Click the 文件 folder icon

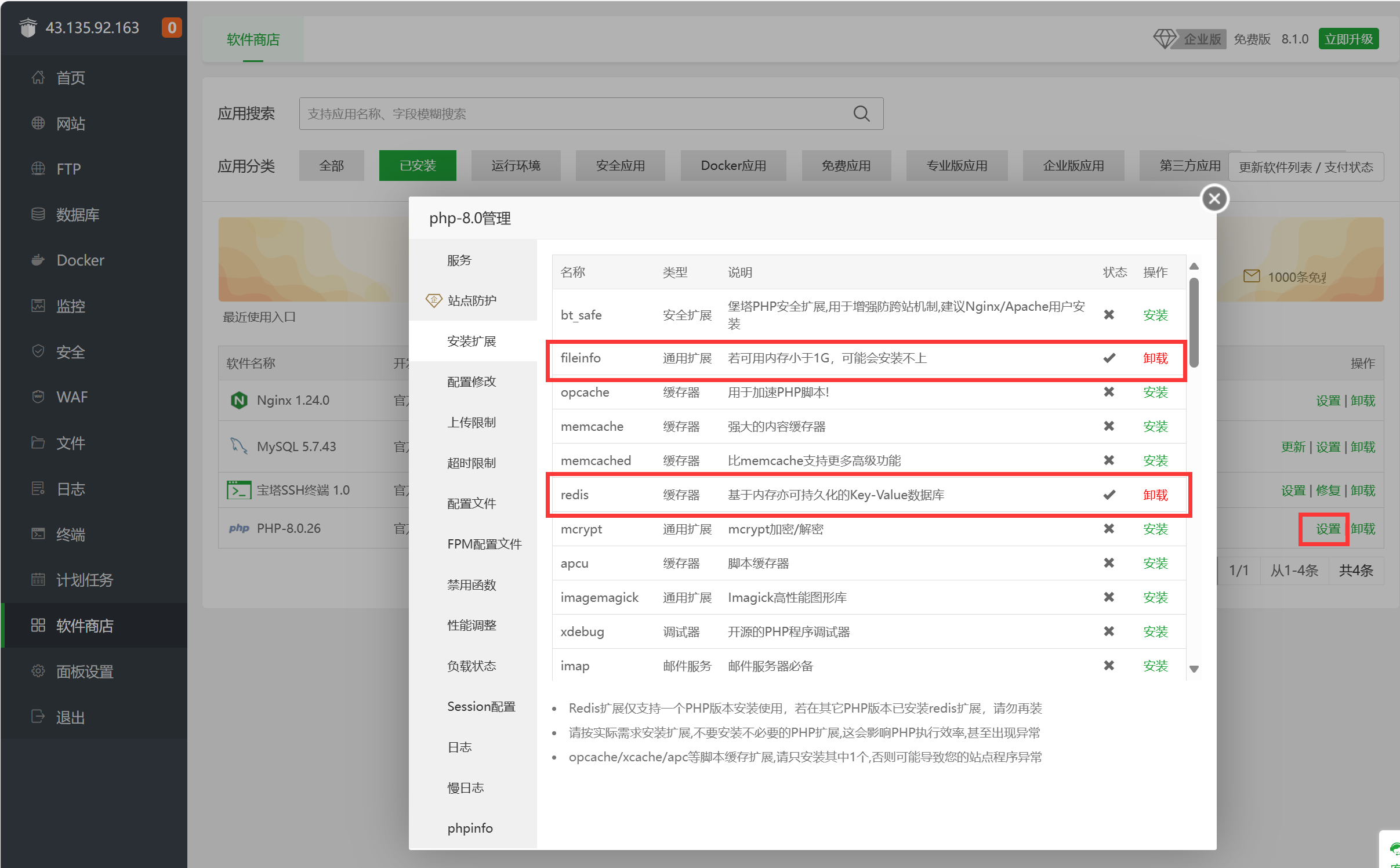tap(38, 442)
